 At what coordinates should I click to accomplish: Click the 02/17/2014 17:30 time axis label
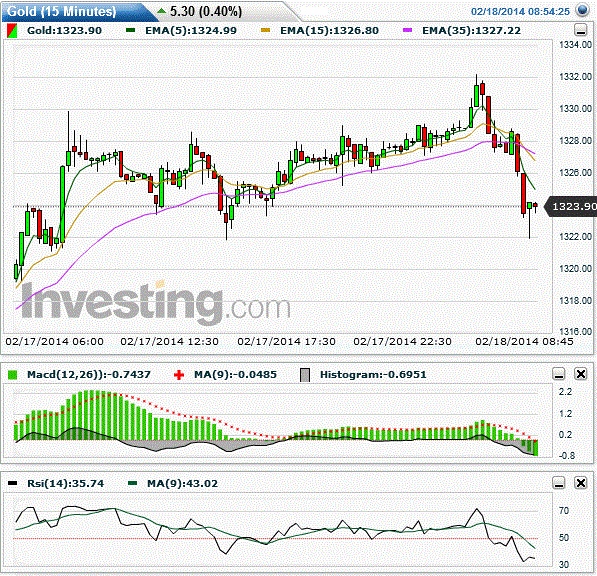[x=286, y=341]
